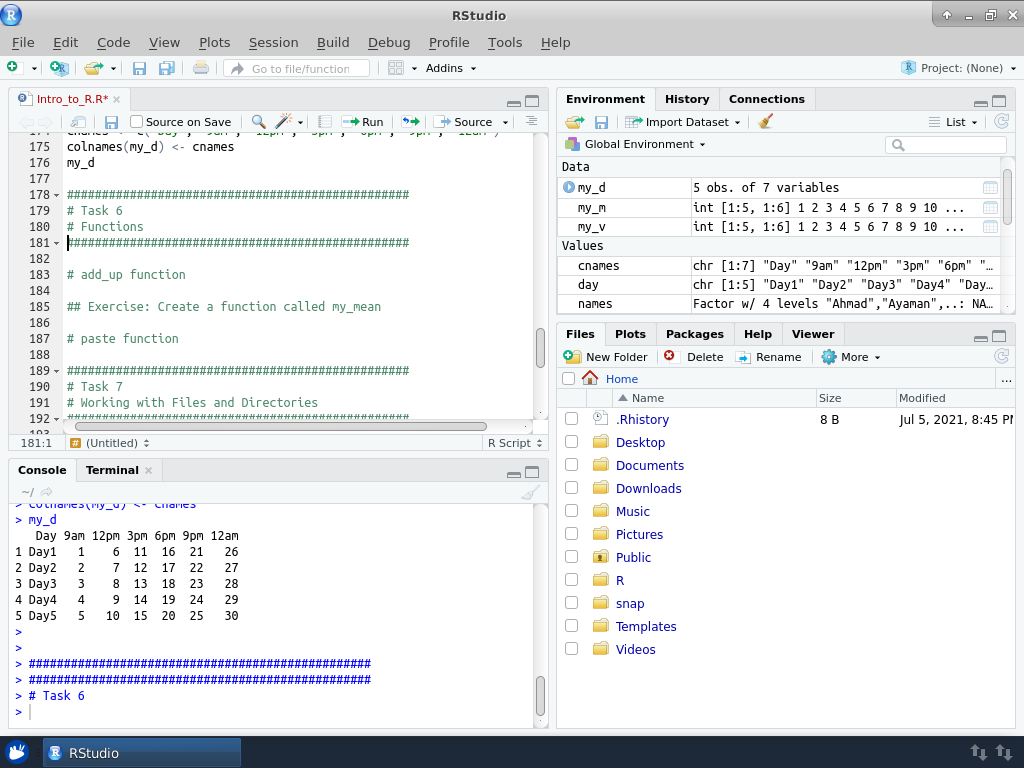Image resolution: width=1024 pixels, height=768 pixels.
Task: Enable the Source on Save checkbox
Action: coord(137,122)
